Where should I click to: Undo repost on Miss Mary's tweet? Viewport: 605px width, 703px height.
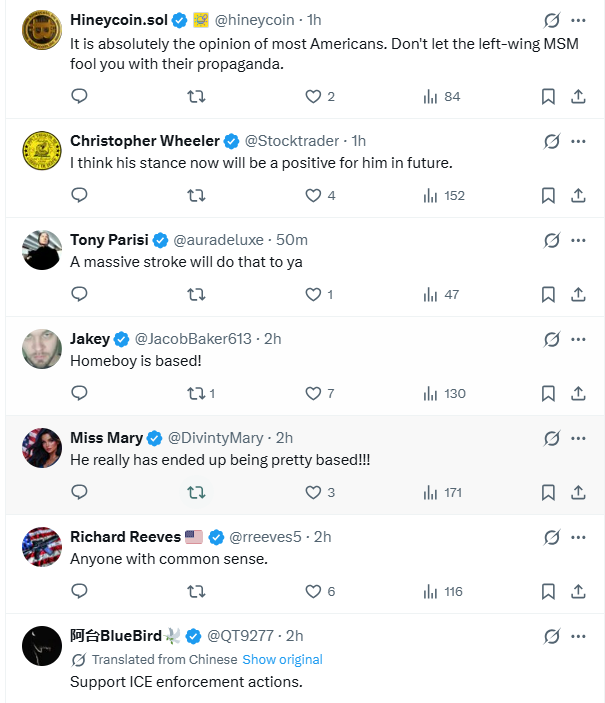tap(197, 492)
